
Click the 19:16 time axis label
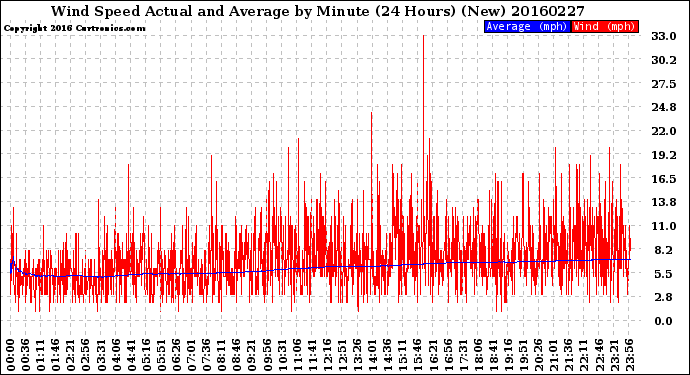(x=509, y=355)
